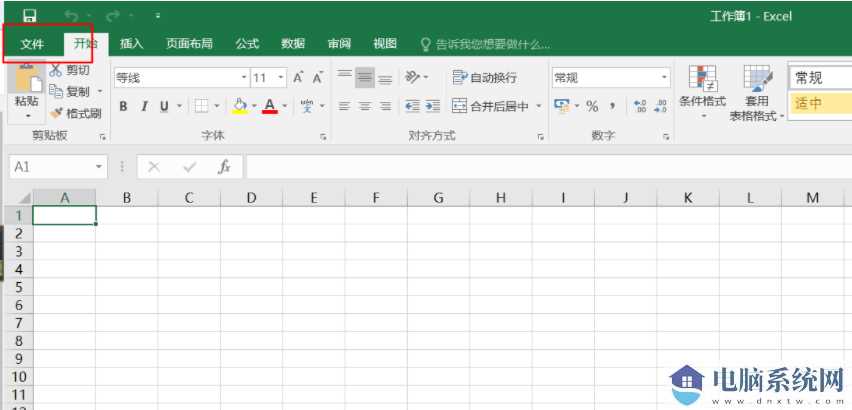This screenshot has height=410, width=852.
Task: Click the Save icon in the quick access toolbar
Action: (x=30, y=16)
